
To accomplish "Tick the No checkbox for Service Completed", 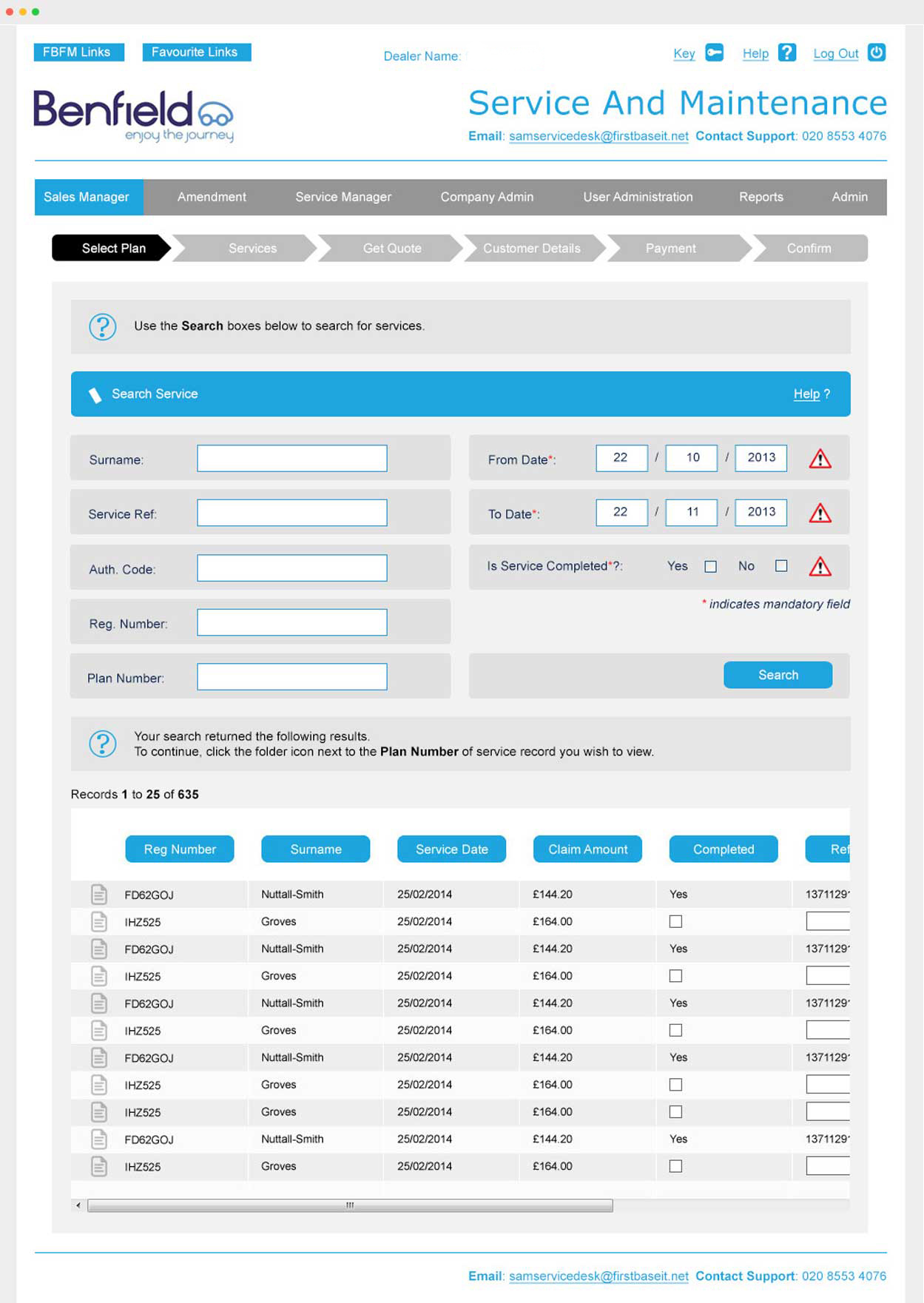I will click(x=781, y=566).
